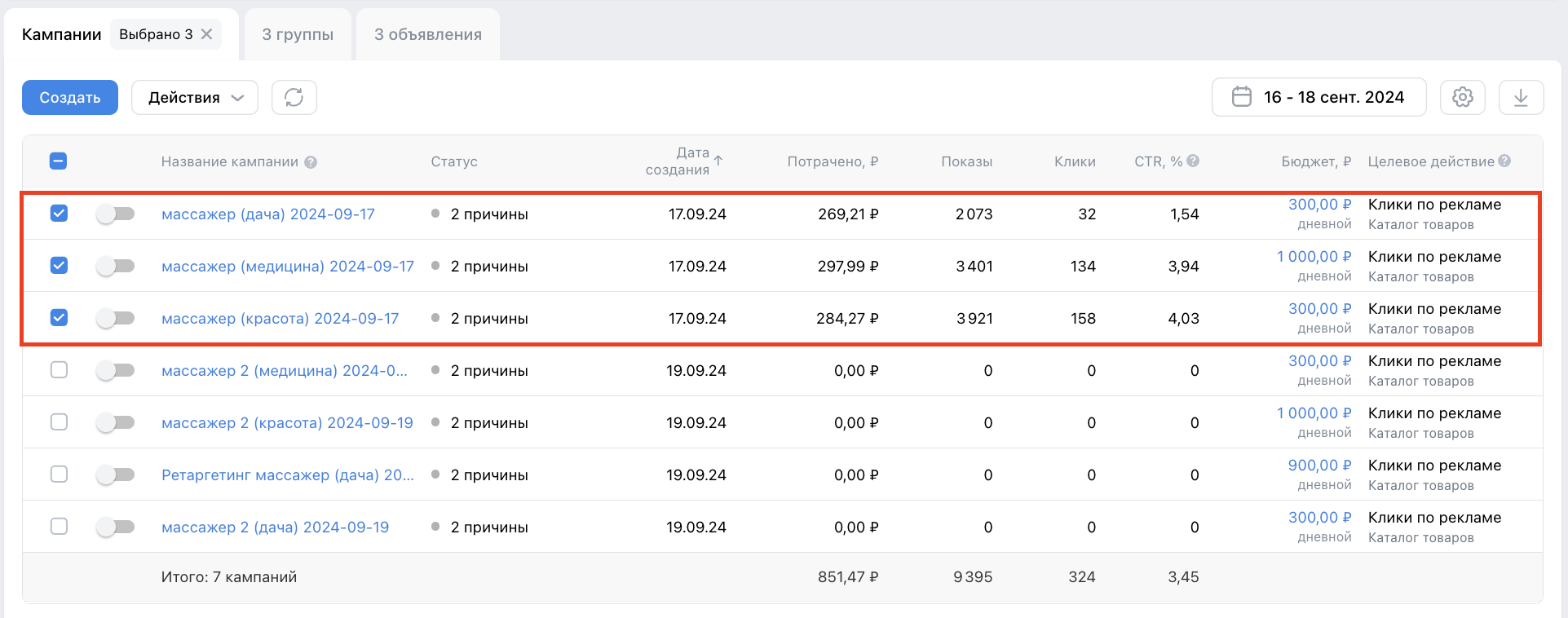Image resolution: width=1568 pixels, height=618 pixels.
Task: Click Итого: 7 кампаний footer text
Action: coord(229,577)
